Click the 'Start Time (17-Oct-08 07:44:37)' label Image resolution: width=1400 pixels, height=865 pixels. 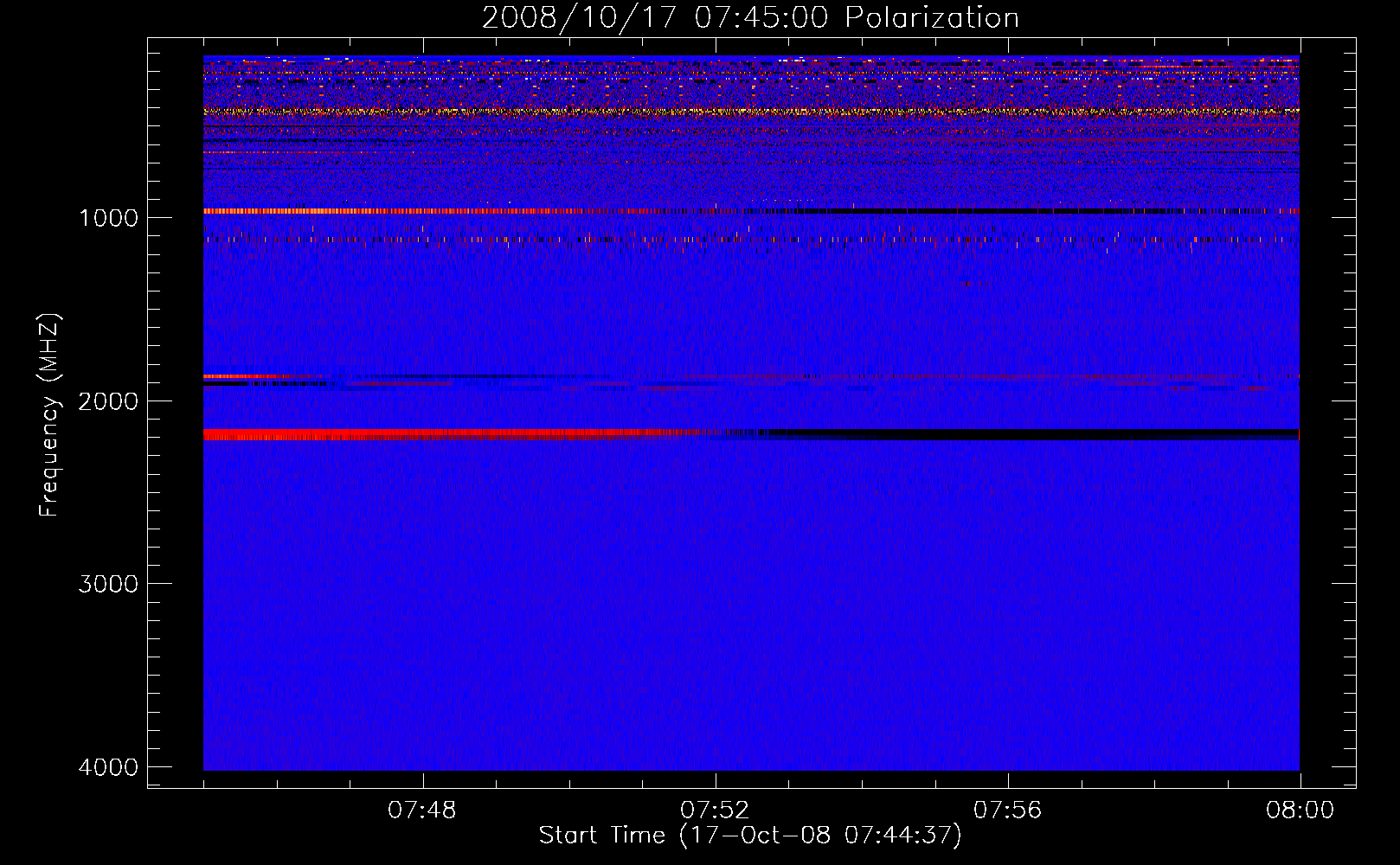point(750,836)
